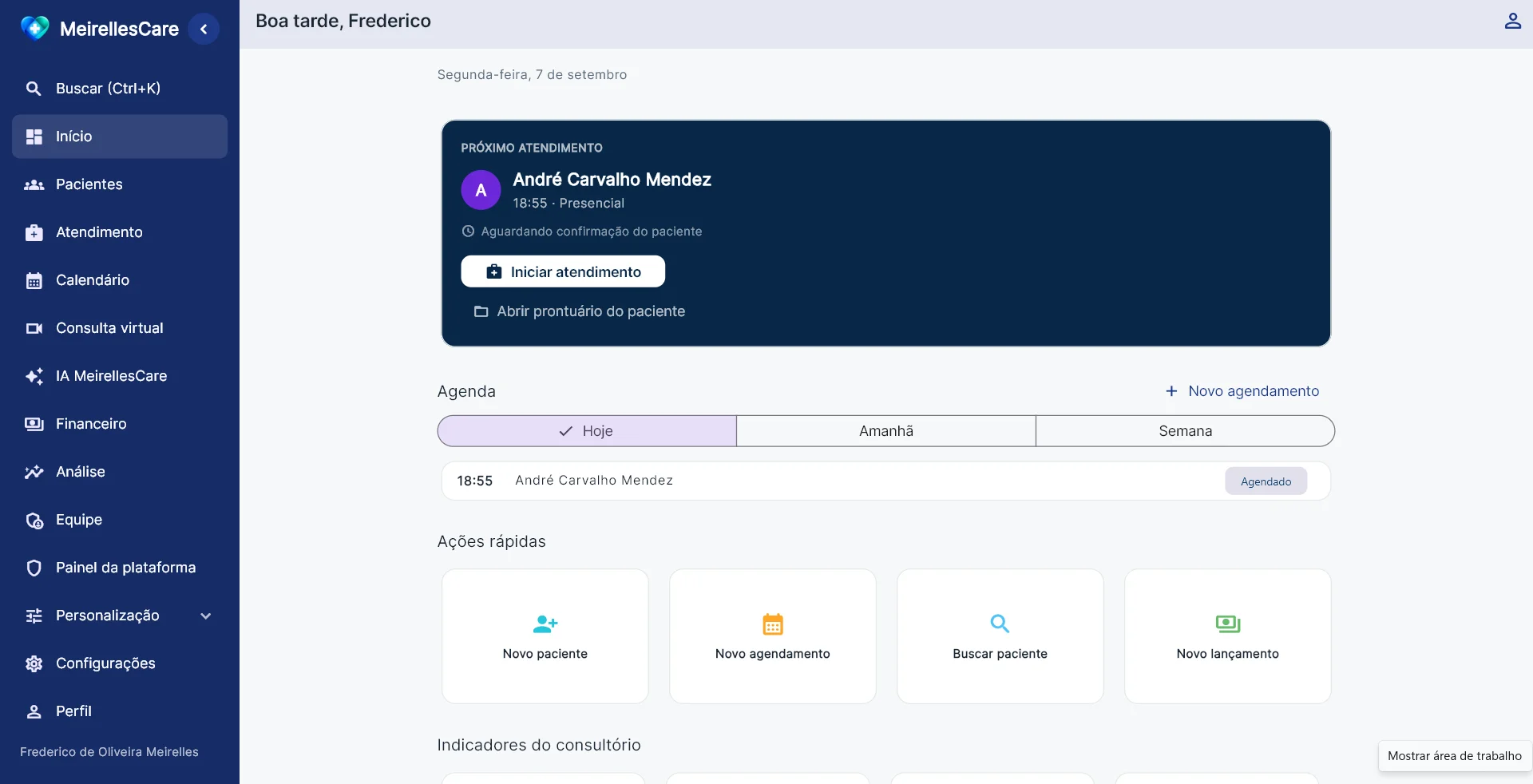Expand the Personalização submenu chevron
This screenshot has height=784, width=1533.
[205, 616]
